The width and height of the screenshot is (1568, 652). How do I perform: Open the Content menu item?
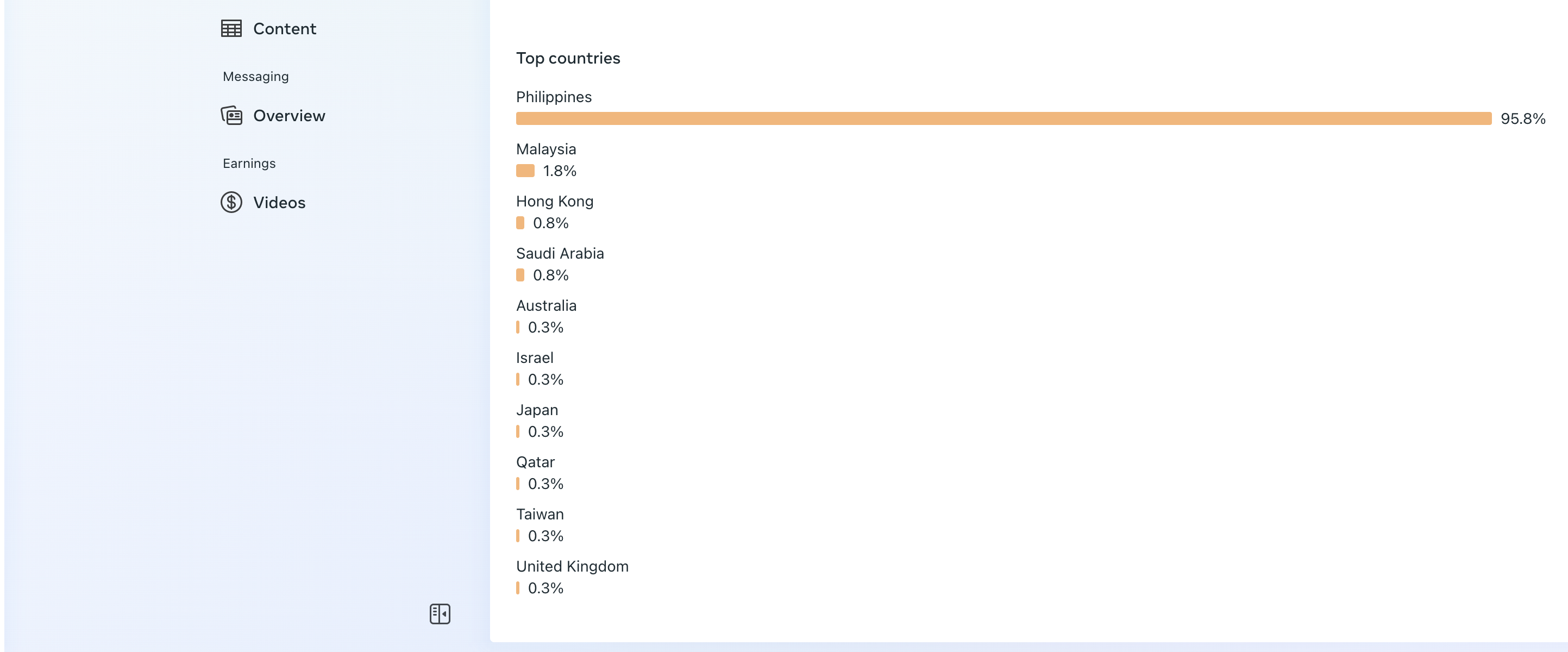click(x=284, y=29)
